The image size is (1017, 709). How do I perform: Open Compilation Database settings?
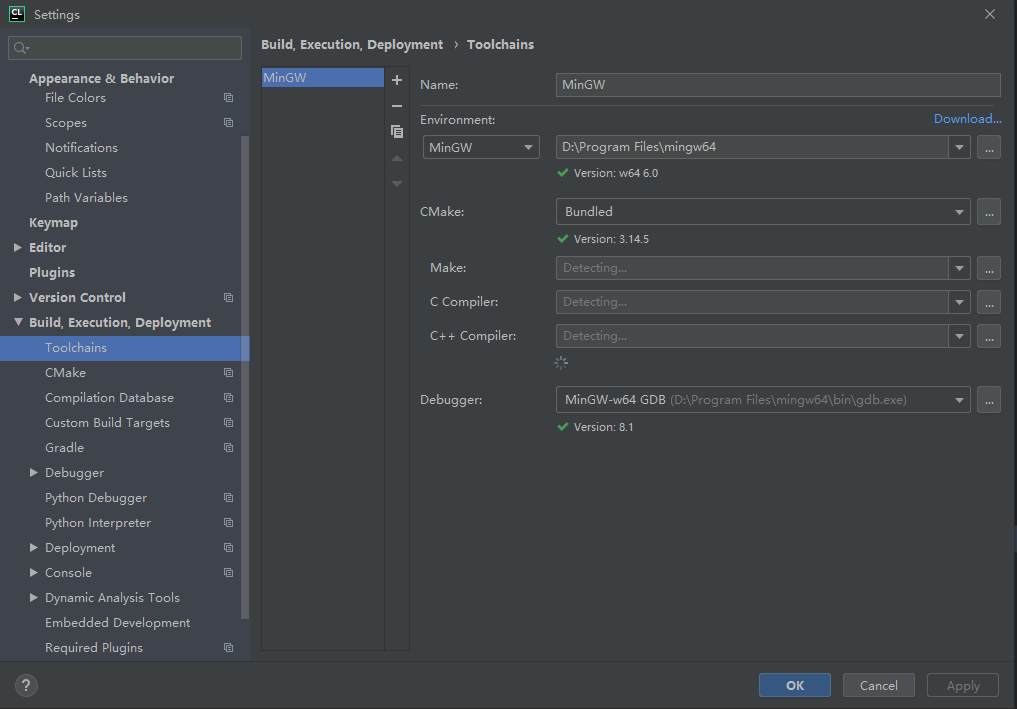point(109,398)
